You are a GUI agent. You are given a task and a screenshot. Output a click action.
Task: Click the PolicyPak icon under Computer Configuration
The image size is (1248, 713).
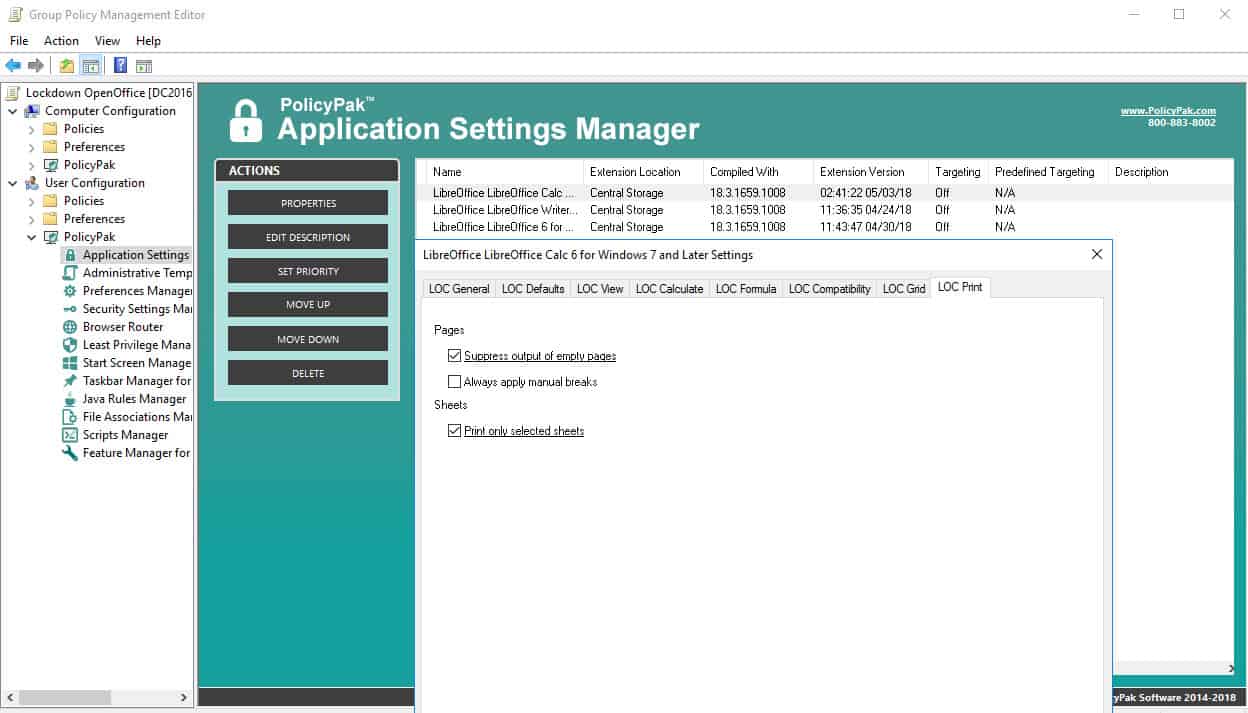pyautogui.click(x=51, y=165)
